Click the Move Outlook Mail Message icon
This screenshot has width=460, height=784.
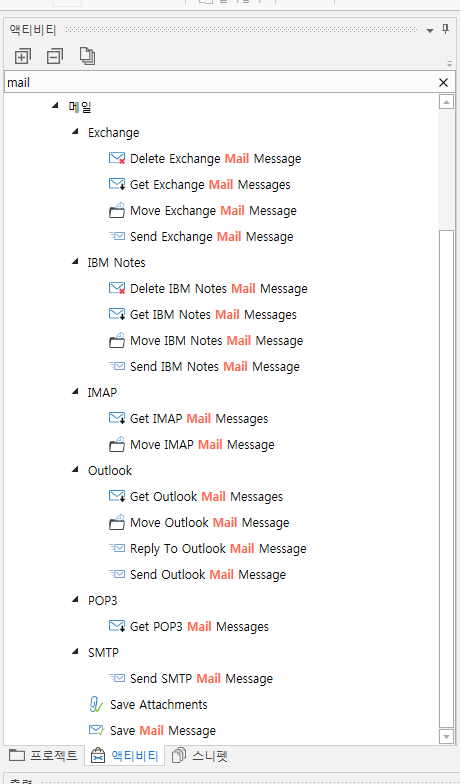point(117,522)
